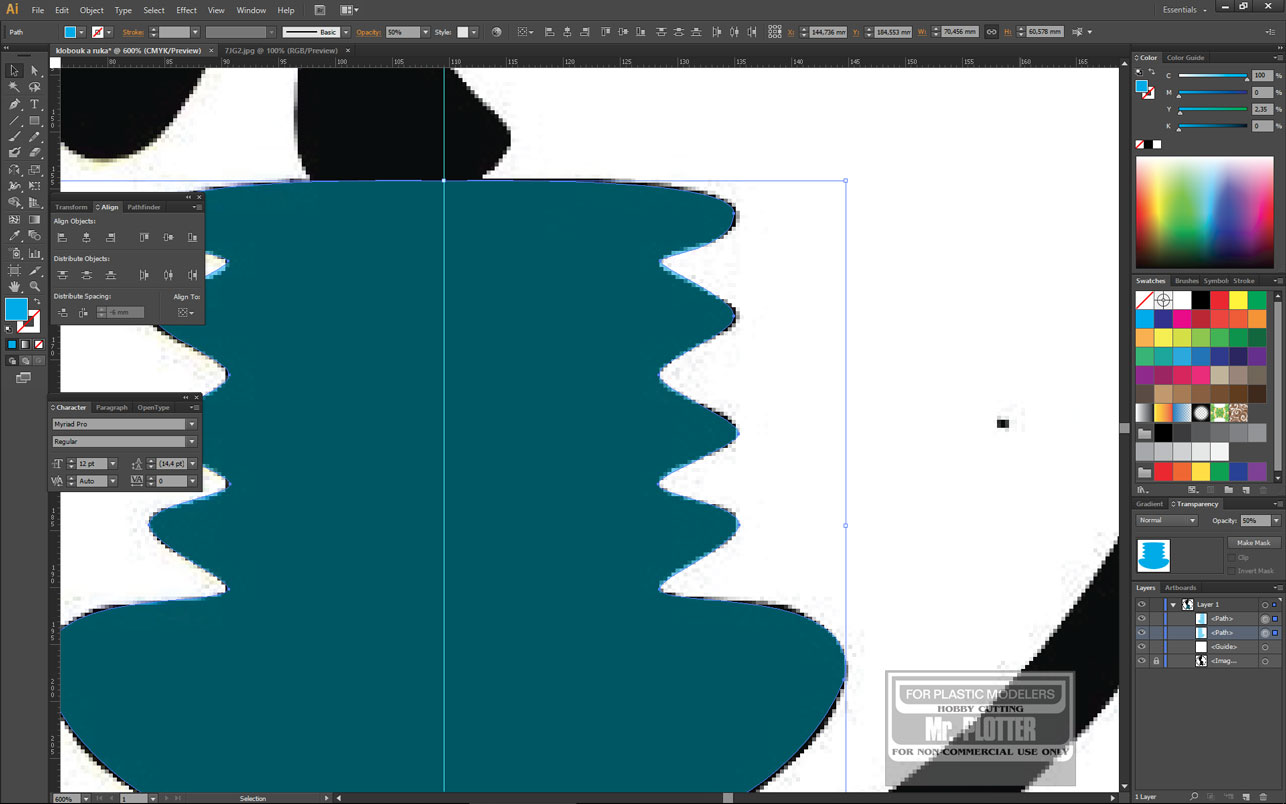Click Horizontal Align Left in Align panel
This screenshot has height=804, width=1286.
62,238
